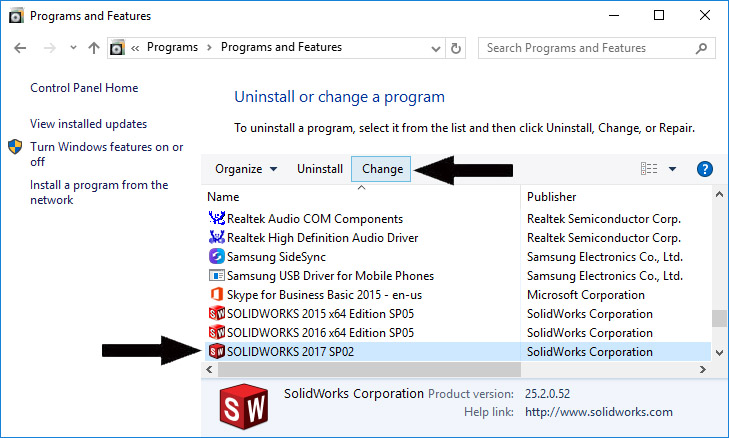
Task: Click the SOLIDWORKS 2017 SP02 icon
Action: click(217, 352)
